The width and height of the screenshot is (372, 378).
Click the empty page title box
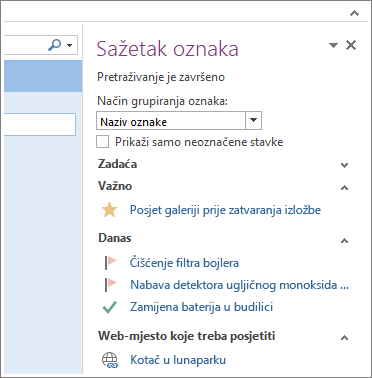(x=40, y=124)
